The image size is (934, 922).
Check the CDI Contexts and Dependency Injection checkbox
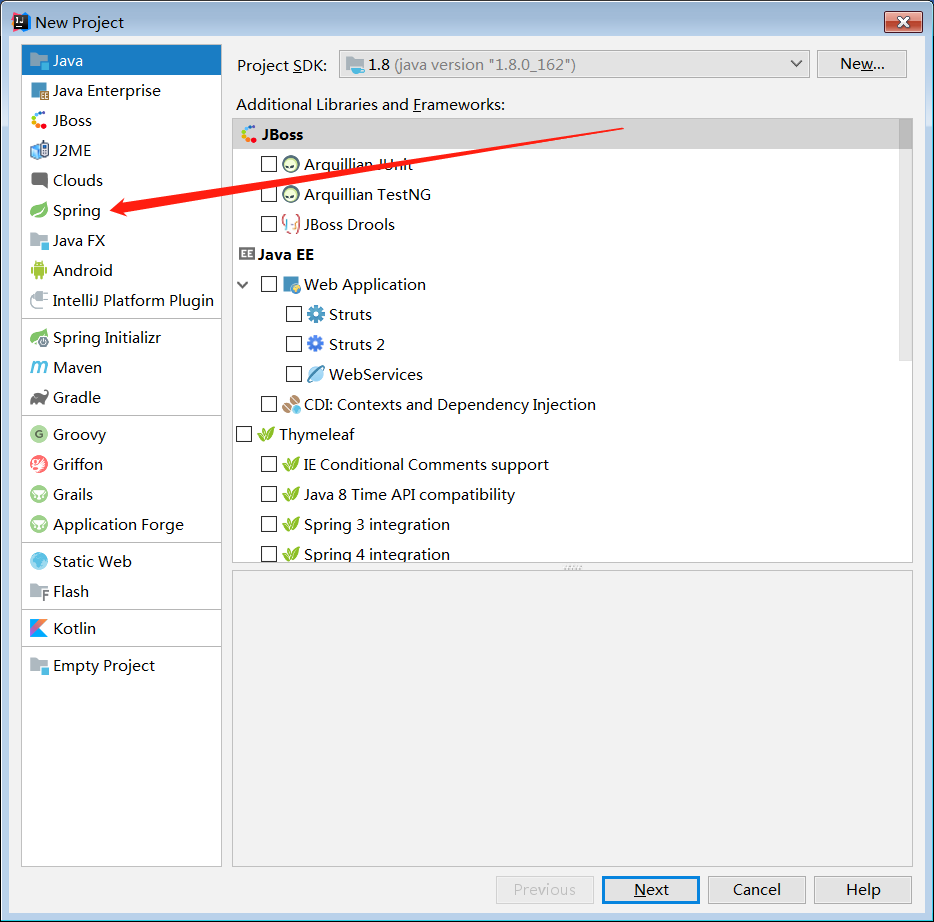pyautogui.click(x=269, y=404)
